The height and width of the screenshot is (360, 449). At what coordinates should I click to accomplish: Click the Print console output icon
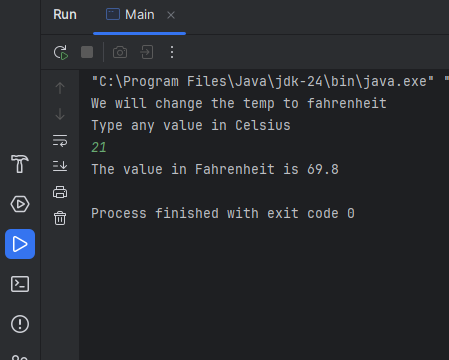click(x=60, y=192)
